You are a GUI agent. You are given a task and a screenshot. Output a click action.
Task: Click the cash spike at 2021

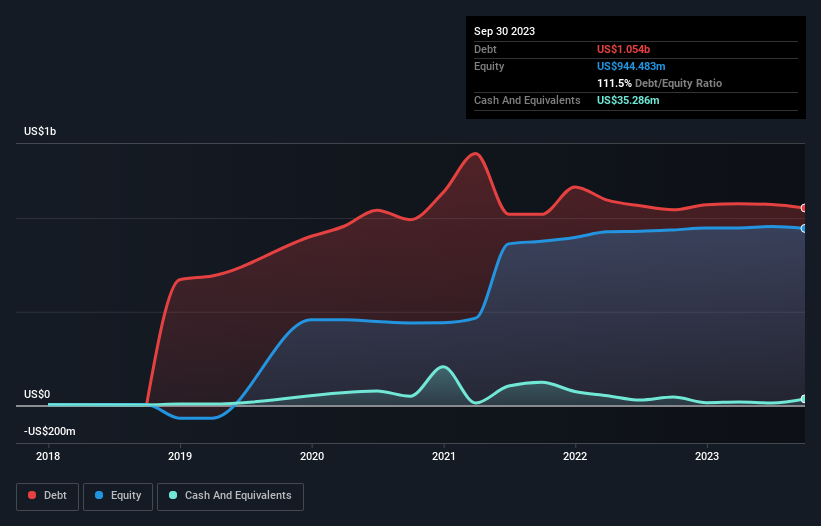[443, 366]
